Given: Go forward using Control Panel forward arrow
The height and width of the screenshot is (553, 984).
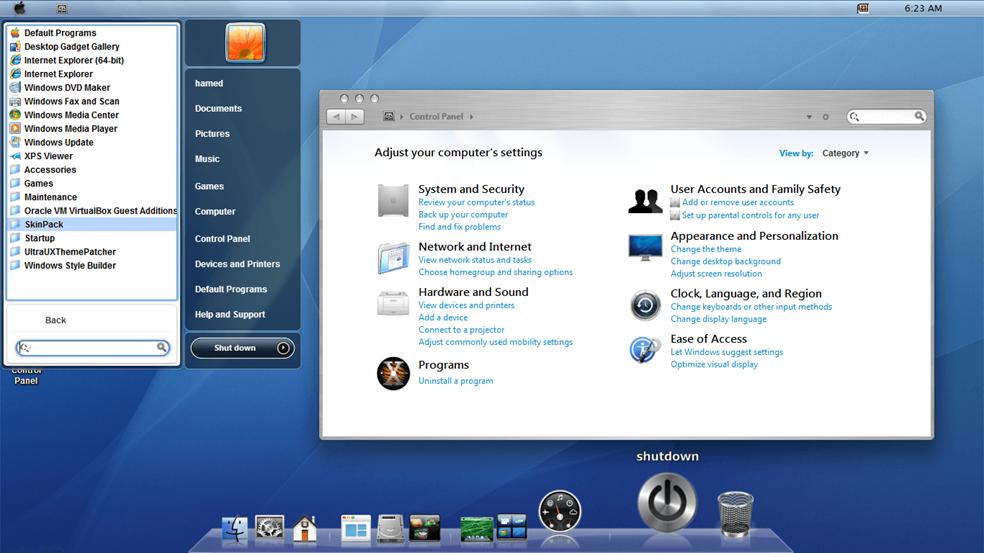Looking at the screenshot, I should click(x=355, y=116).
